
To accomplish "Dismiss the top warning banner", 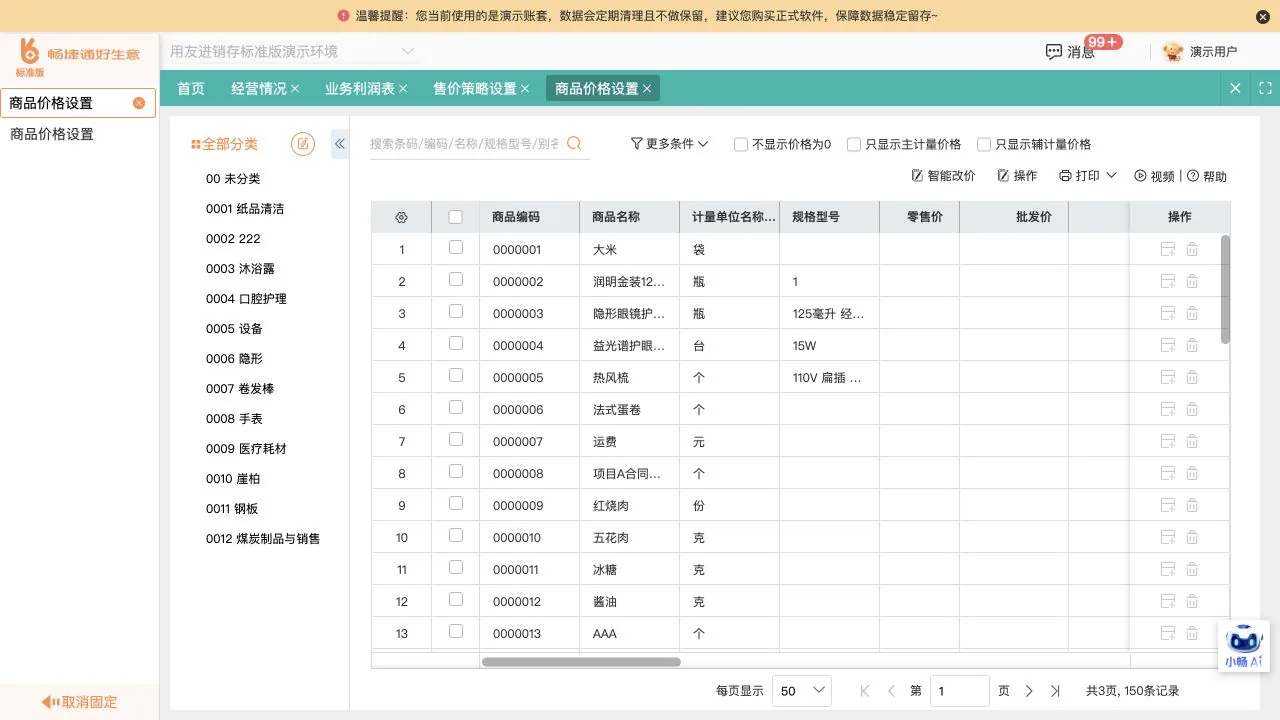I will coord(1262,16).
